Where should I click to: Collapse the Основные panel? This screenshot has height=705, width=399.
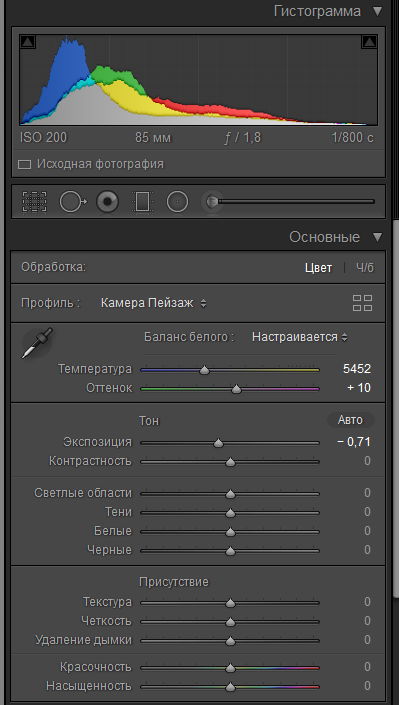point(377,237)
